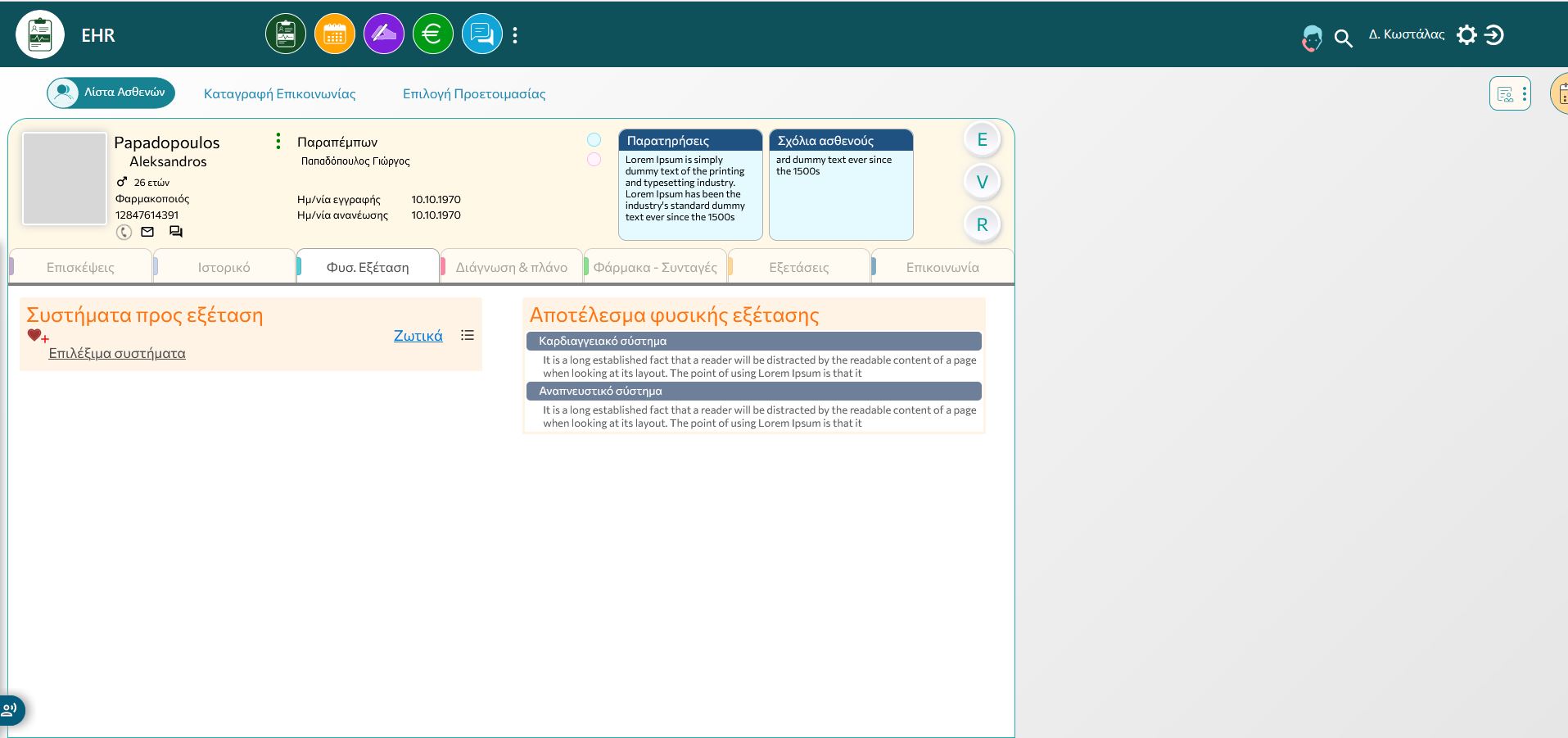This screenshot has width=1568, height=738.
Task: Open Λίστα Ασθενών patient list
Action: click(111, 93)
